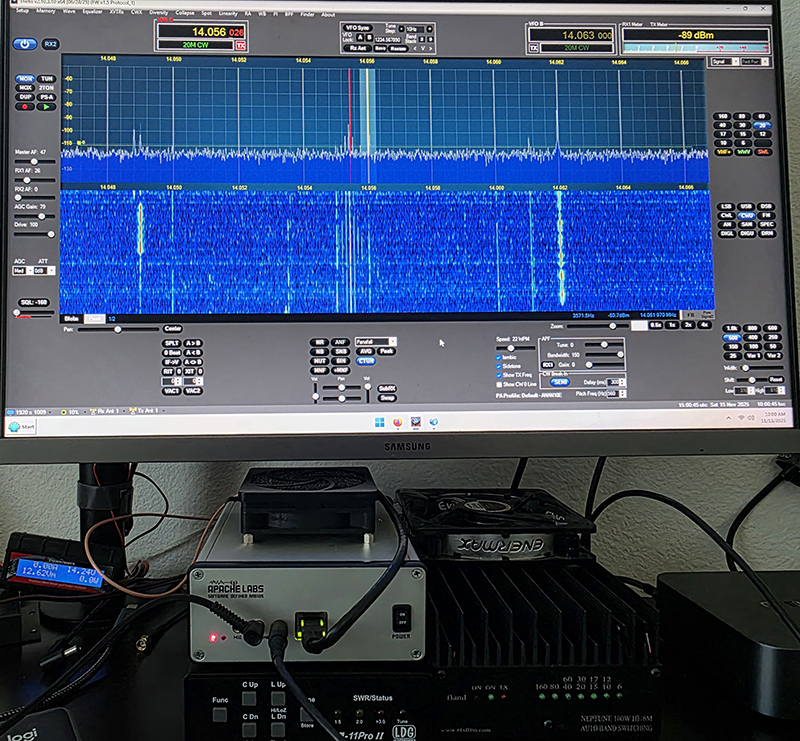
Task: Open Firefox from the Windows taskbar
Action: tap(397, 423)
